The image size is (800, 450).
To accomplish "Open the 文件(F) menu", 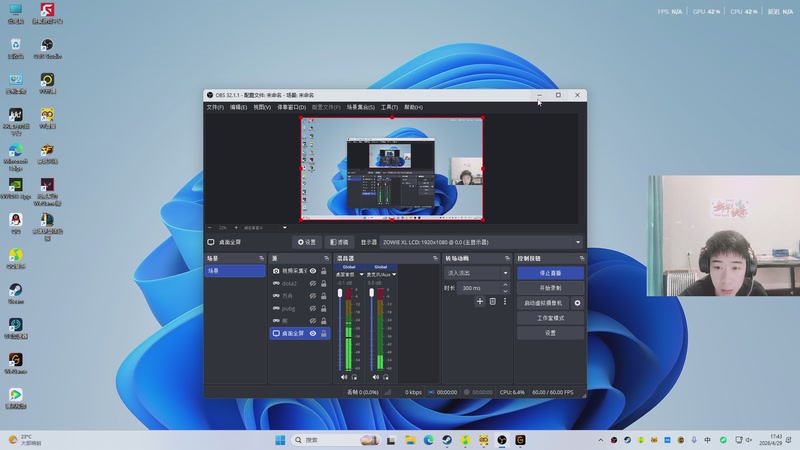I will coord(215,107).
